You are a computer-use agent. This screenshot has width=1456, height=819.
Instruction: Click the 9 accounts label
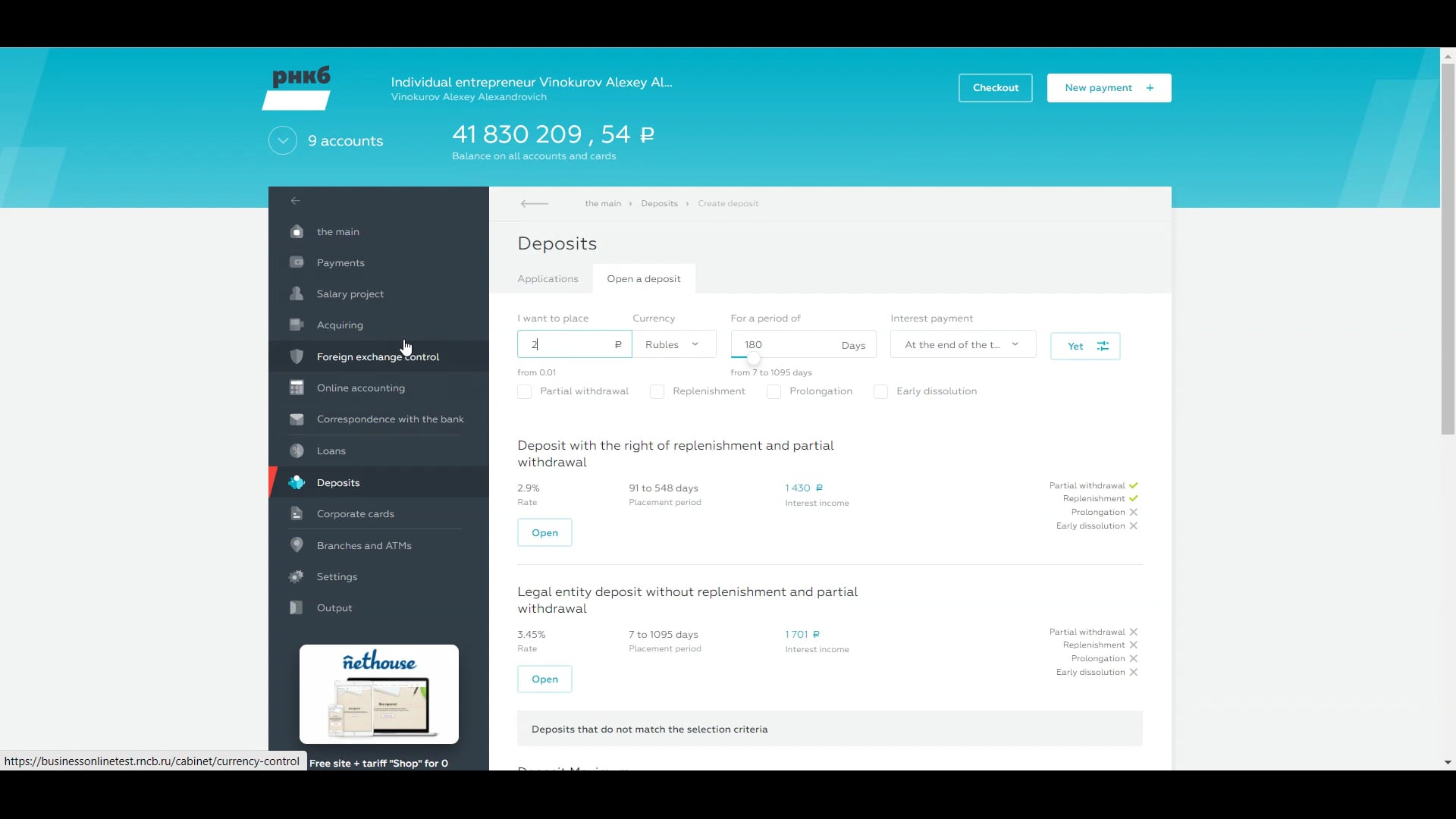point(346,140)
